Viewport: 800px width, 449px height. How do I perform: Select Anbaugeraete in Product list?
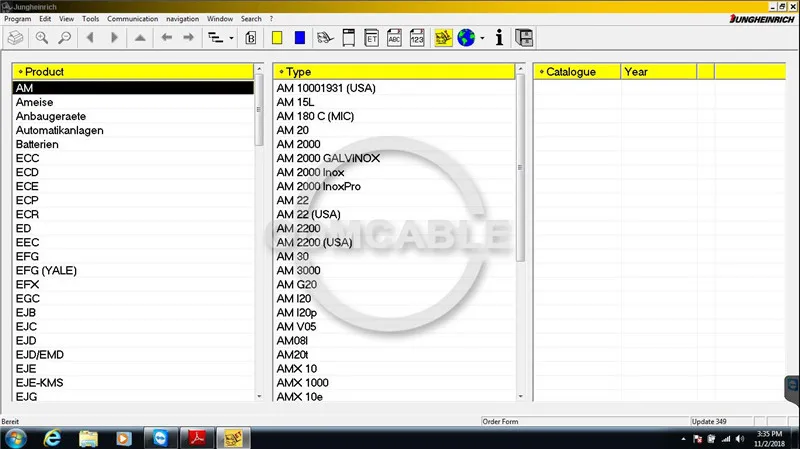click(133, 116)
